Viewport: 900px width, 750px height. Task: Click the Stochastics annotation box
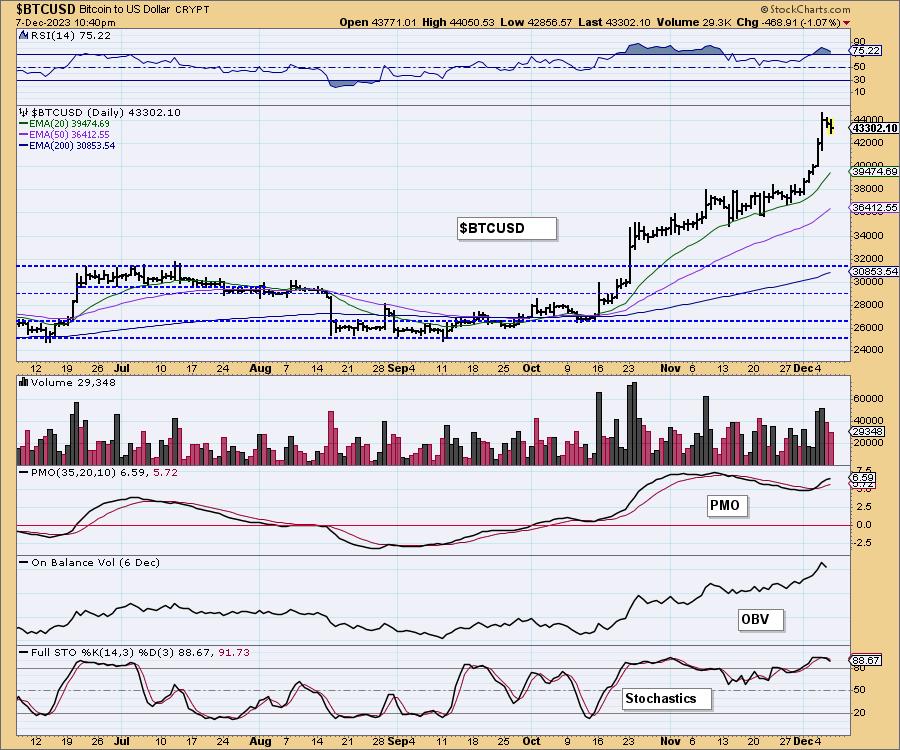tap(666, 698)
